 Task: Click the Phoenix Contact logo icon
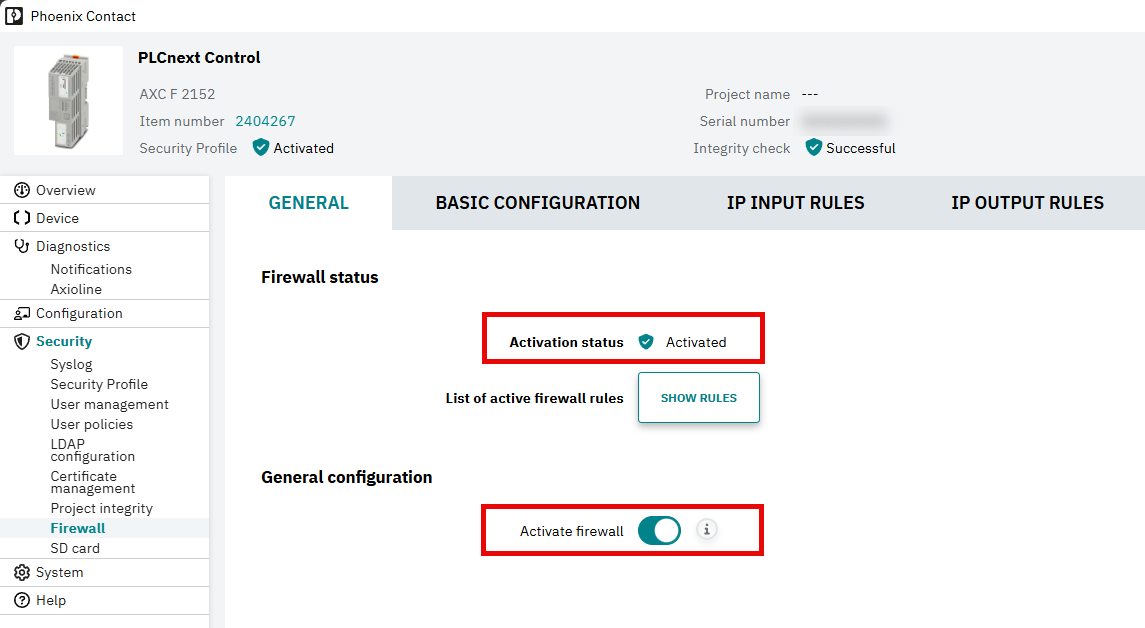click(14, 16)
